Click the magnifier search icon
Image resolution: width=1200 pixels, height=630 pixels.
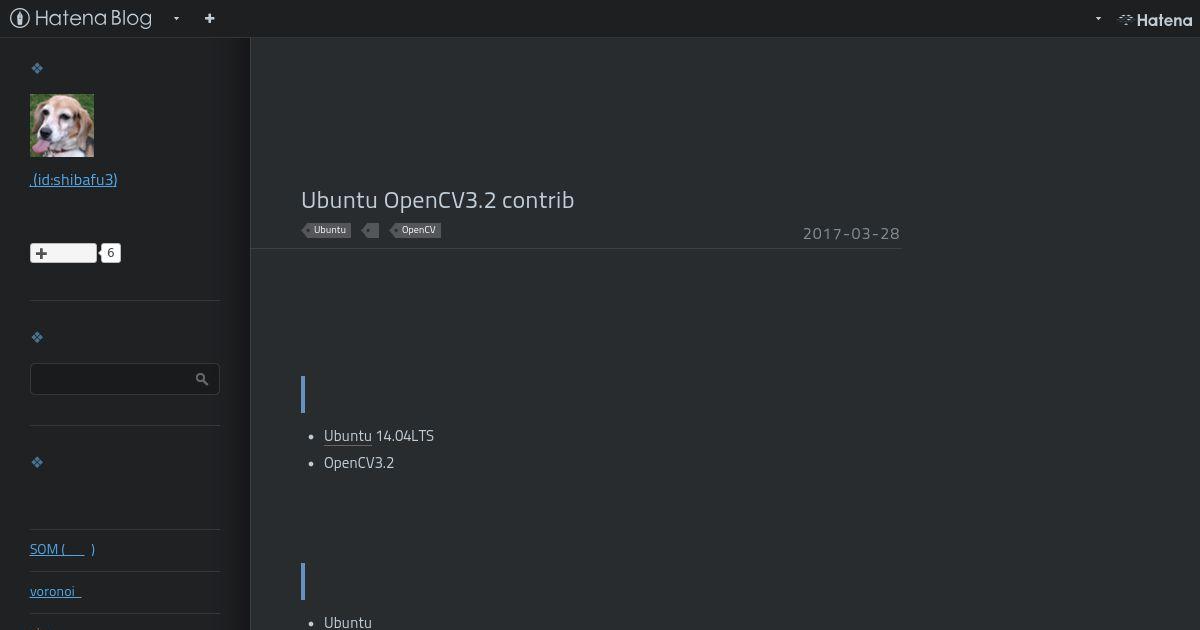(202, 379)
